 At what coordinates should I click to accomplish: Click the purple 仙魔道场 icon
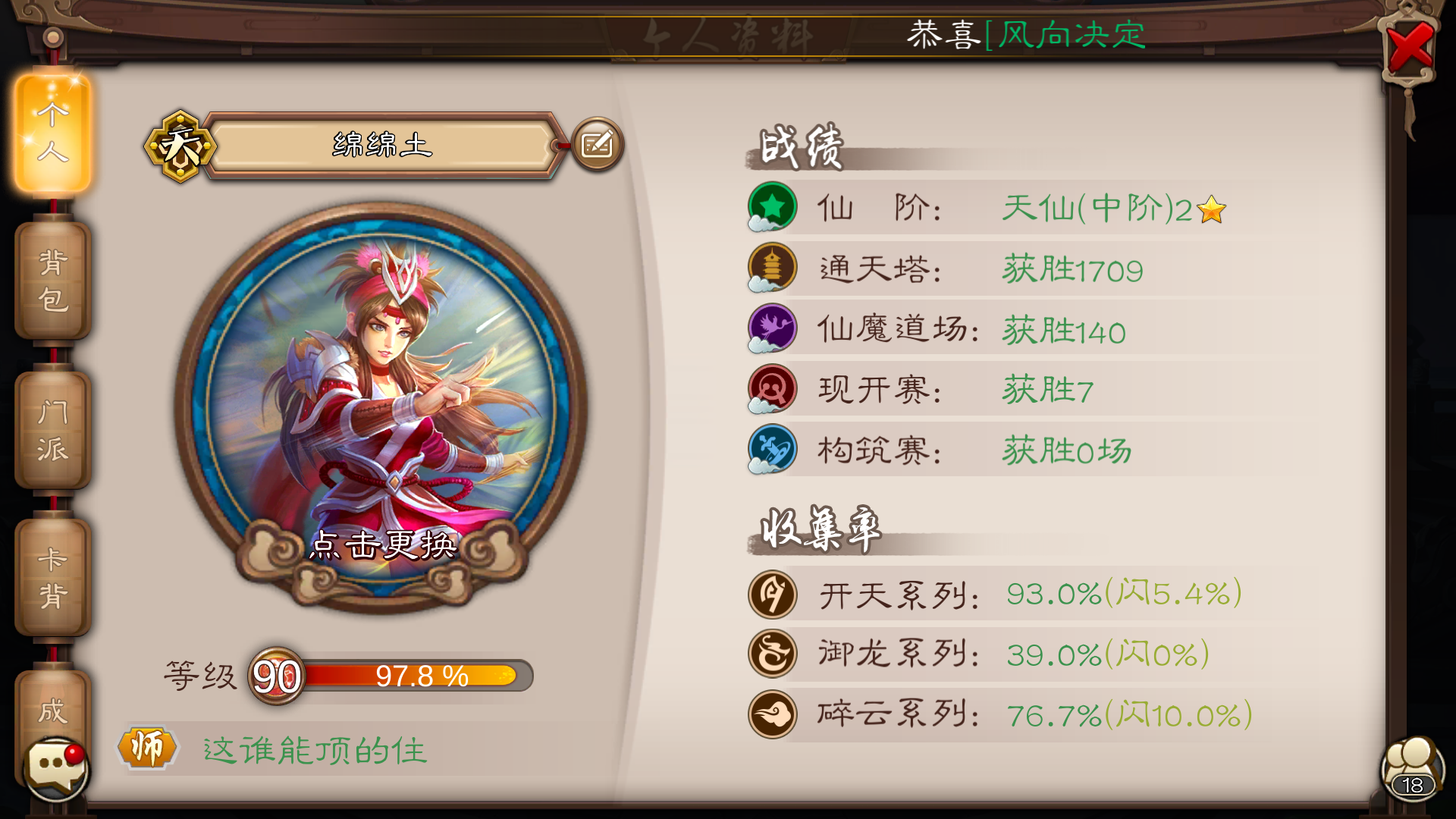772,328
